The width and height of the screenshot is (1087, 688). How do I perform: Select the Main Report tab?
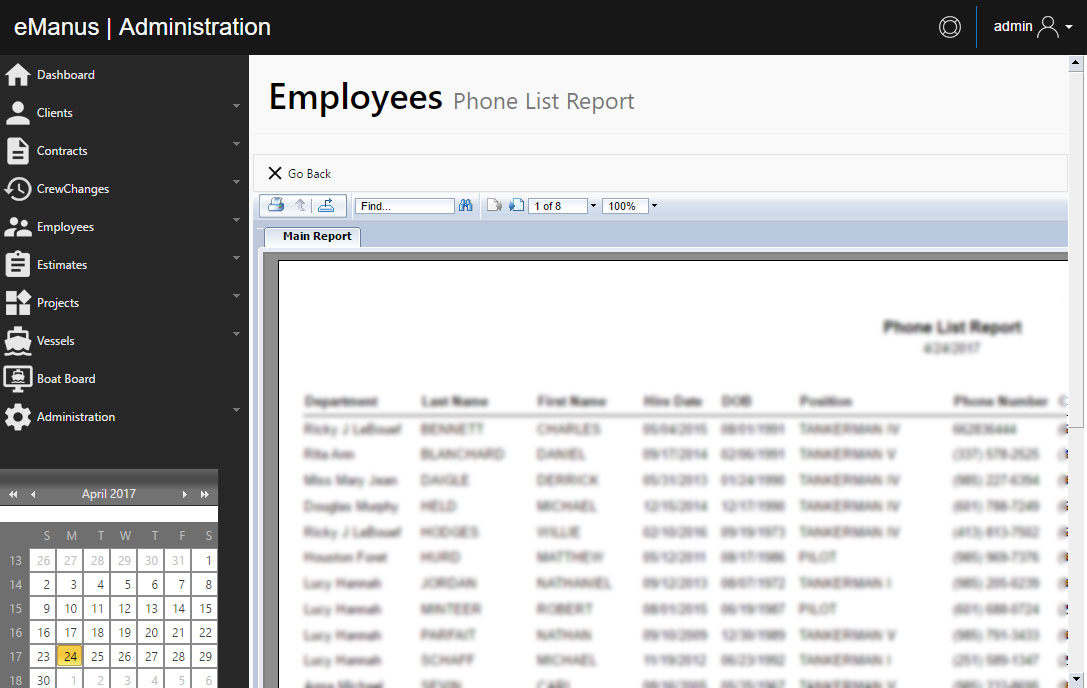pyautogui.click(x=317, y=237)
